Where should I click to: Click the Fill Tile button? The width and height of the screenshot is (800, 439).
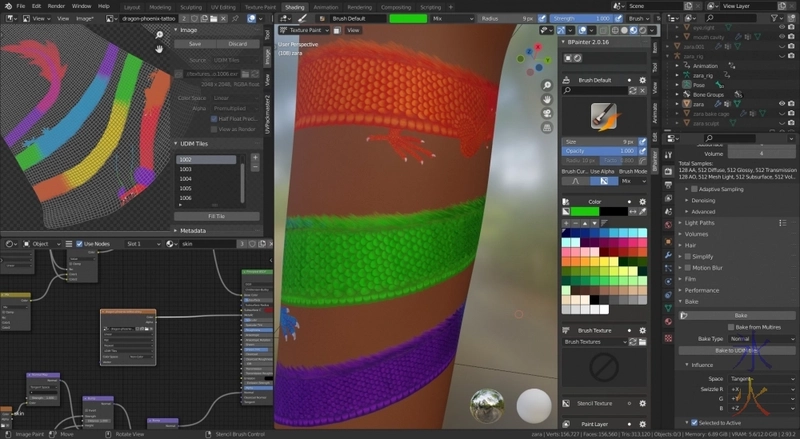pos(216,216)
